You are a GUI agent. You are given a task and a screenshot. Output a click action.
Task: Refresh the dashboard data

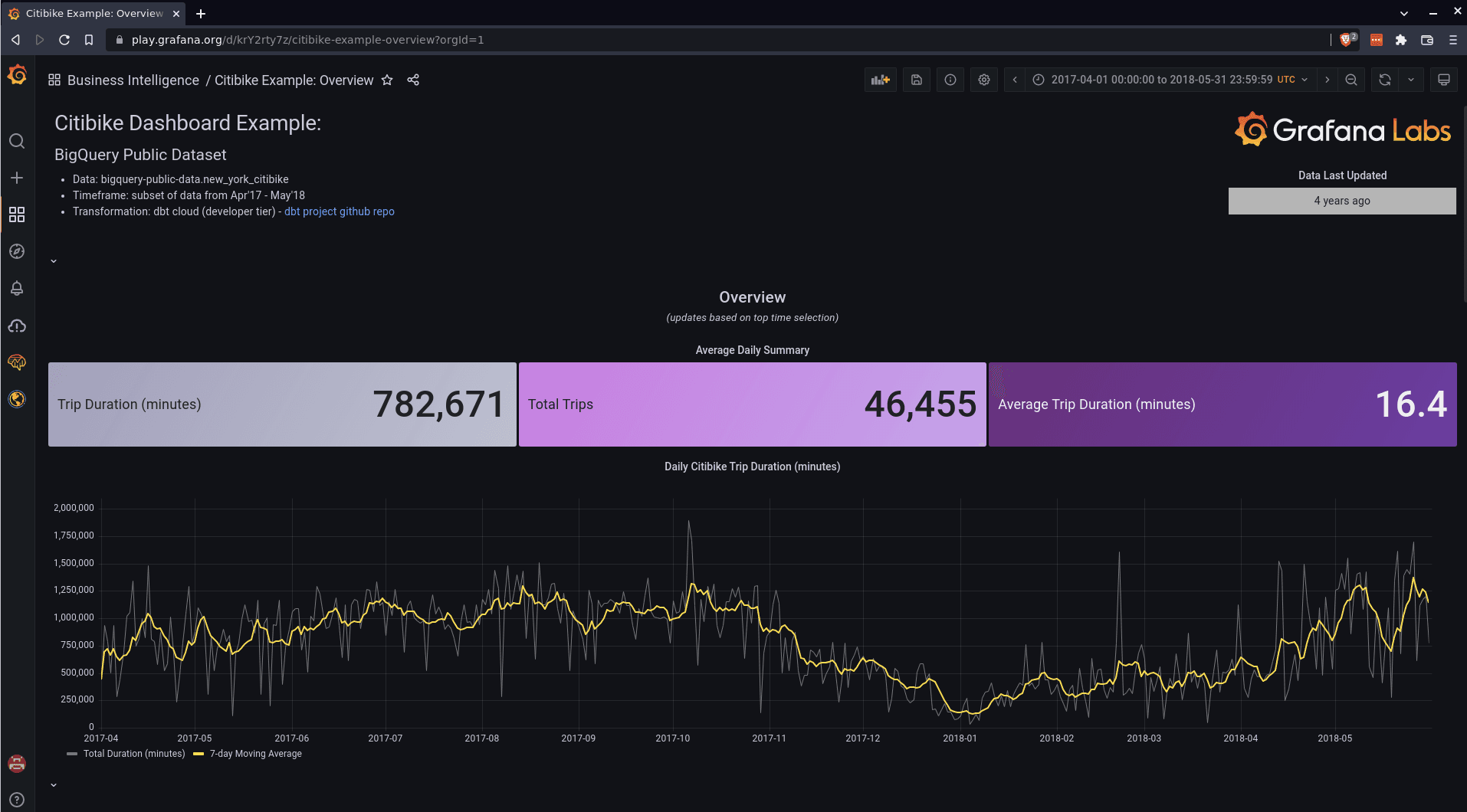point(1385,80)
